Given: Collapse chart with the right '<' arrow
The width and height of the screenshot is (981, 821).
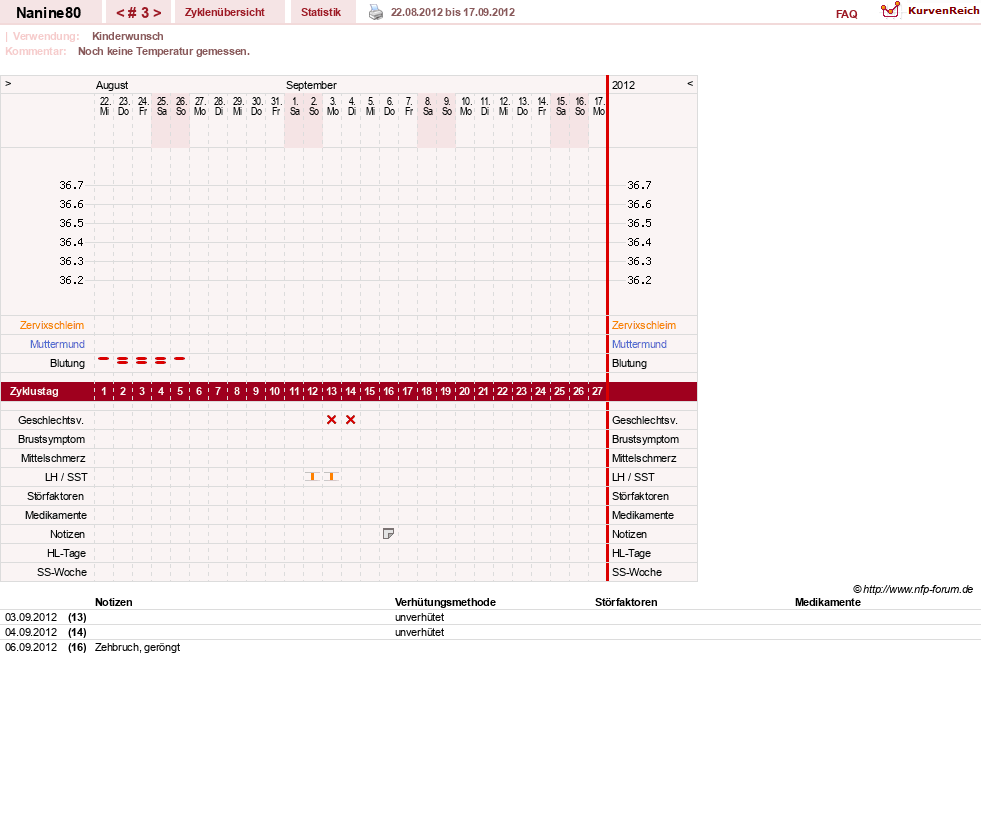Looking at the screenshot, I should [690, 83].
